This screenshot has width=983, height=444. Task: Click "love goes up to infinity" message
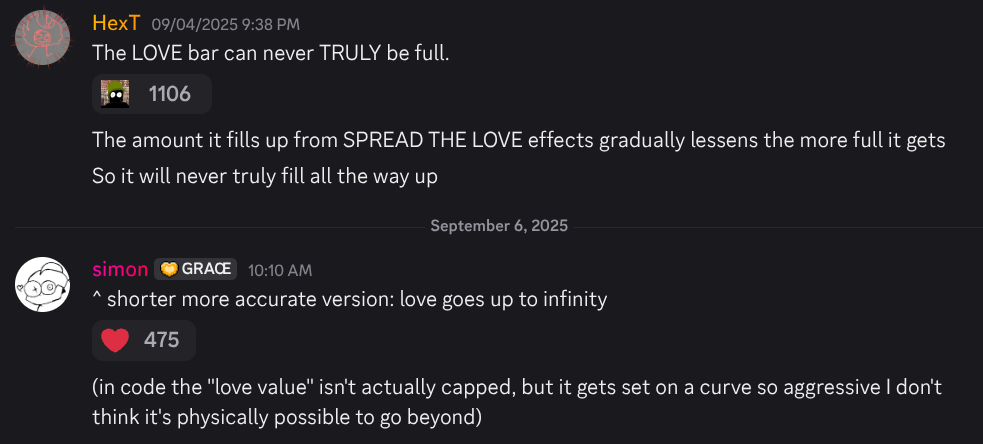[x=349, y=299]
